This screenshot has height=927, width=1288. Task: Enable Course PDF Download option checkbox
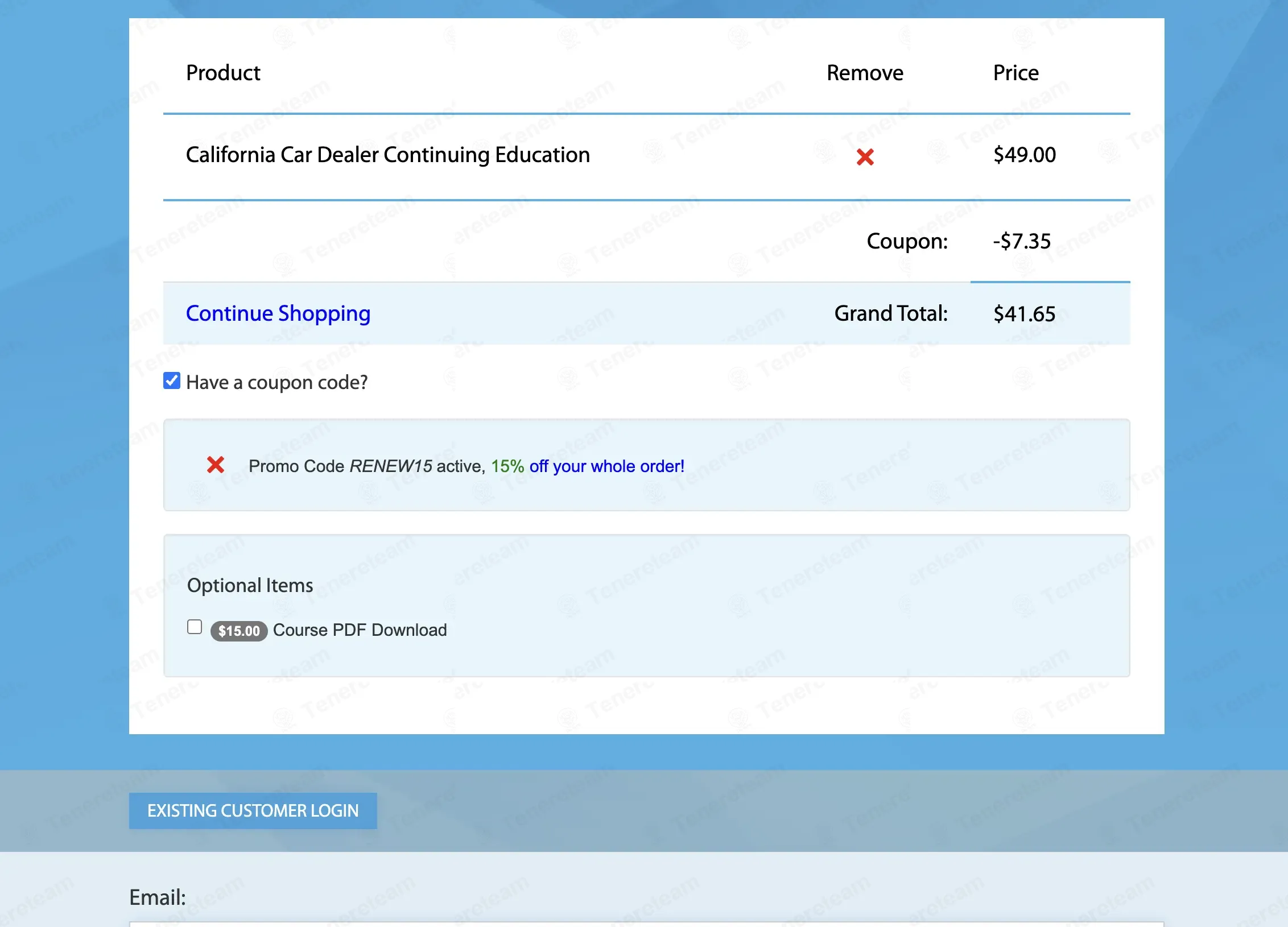[195, 627]
